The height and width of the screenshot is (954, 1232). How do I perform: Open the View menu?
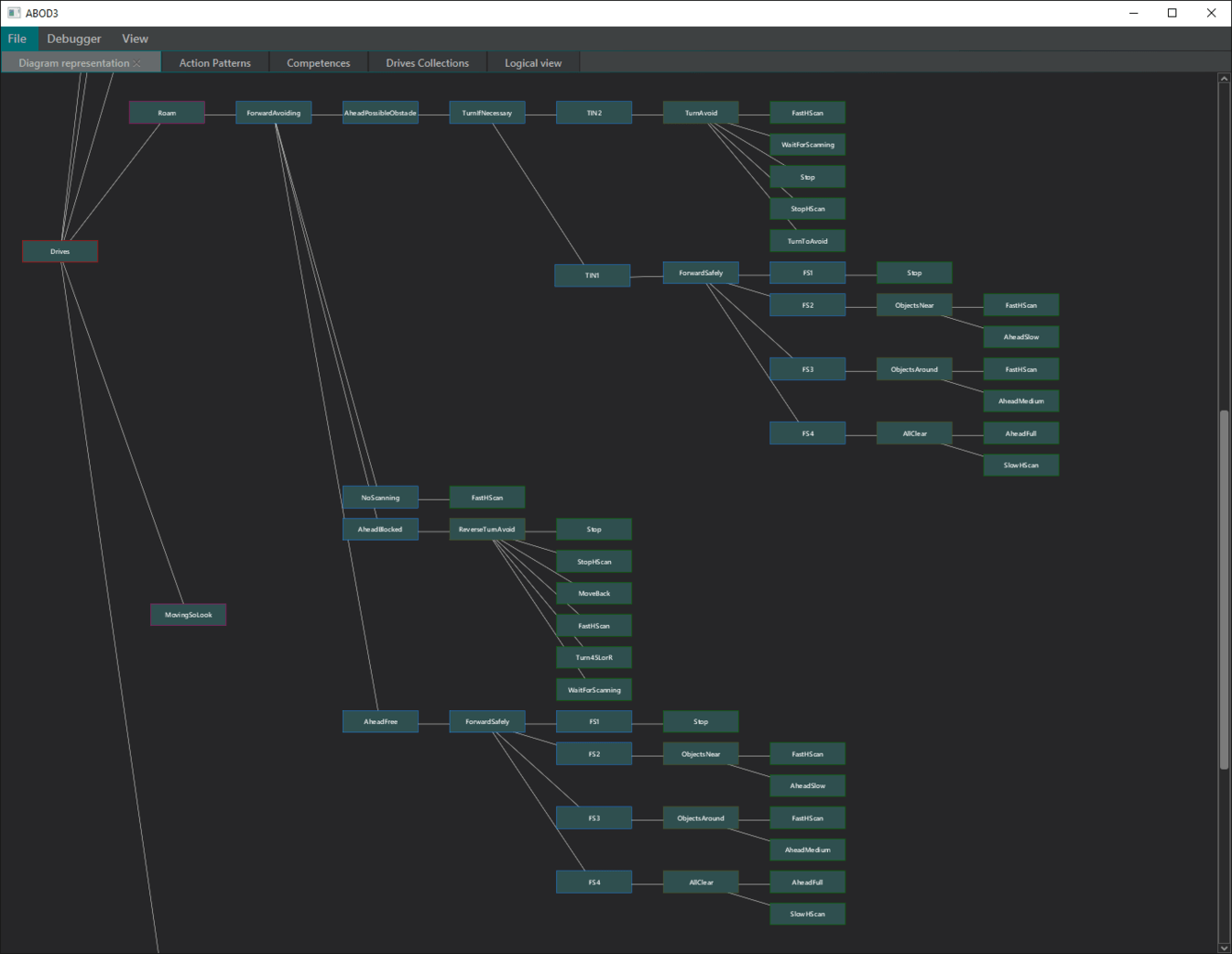click(x=135, y=38)
